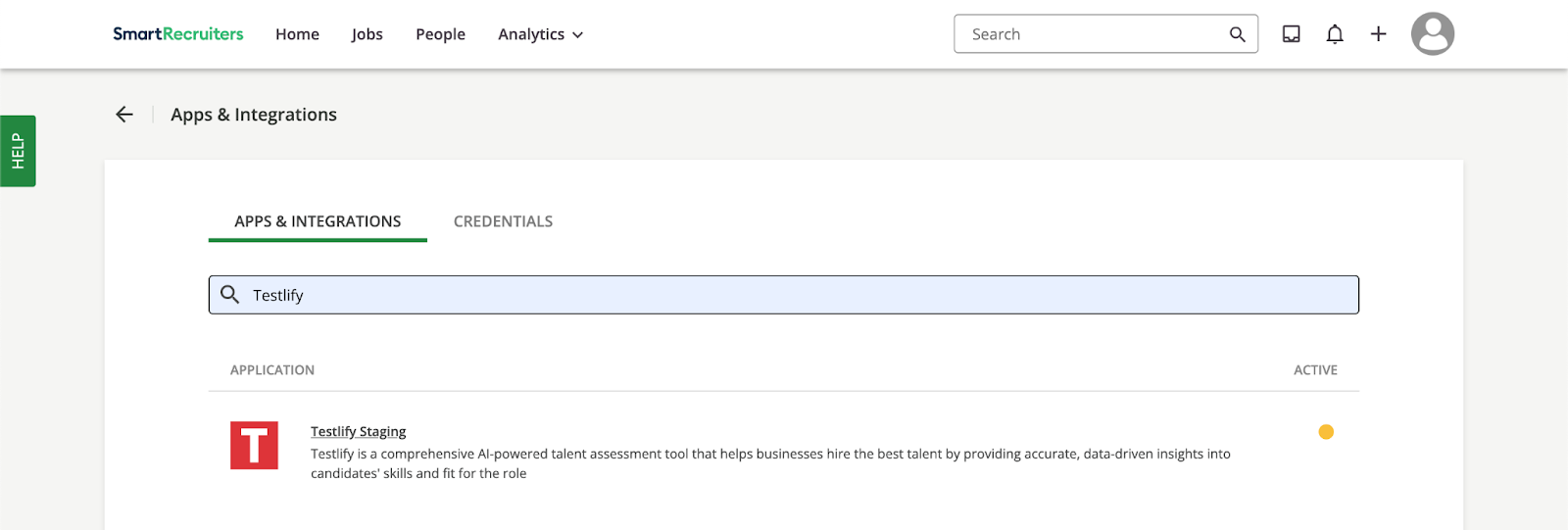Go back using the left arrow
1568x530 pixels.
(x=124, y=115)
